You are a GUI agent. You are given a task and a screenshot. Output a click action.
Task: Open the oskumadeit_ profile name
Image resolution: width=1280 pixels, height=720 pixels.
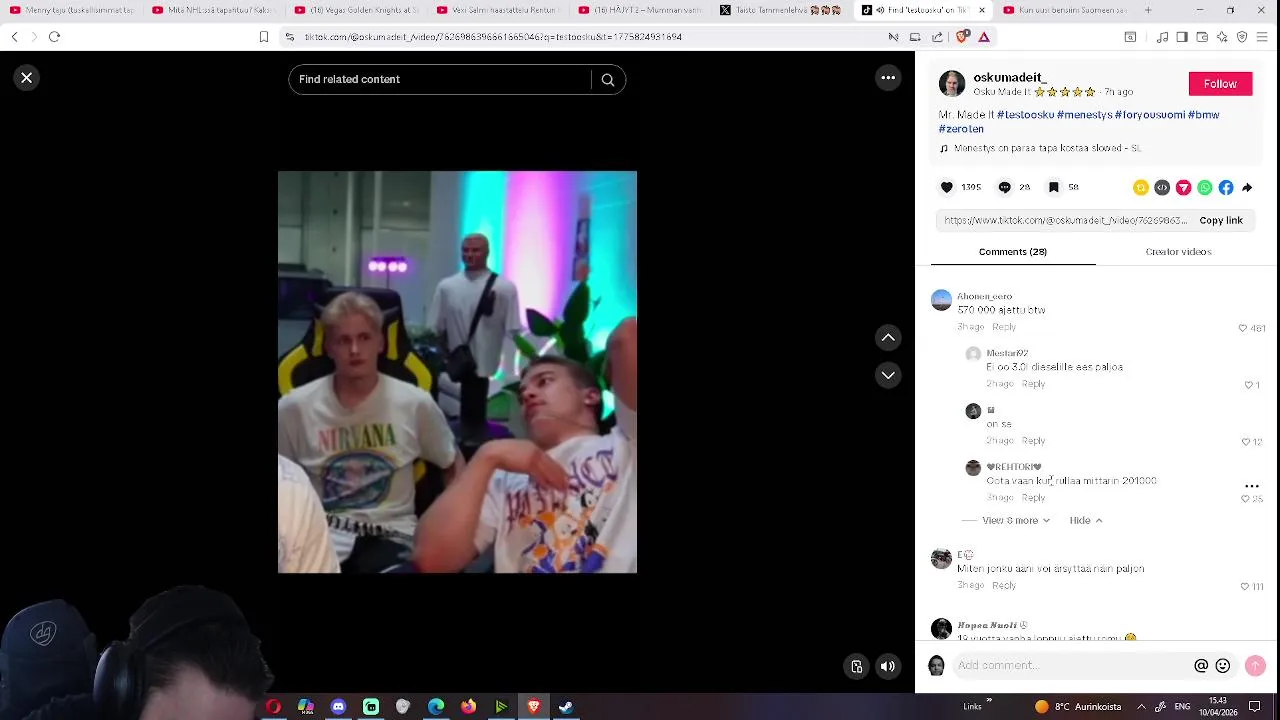click(1010, 77)
